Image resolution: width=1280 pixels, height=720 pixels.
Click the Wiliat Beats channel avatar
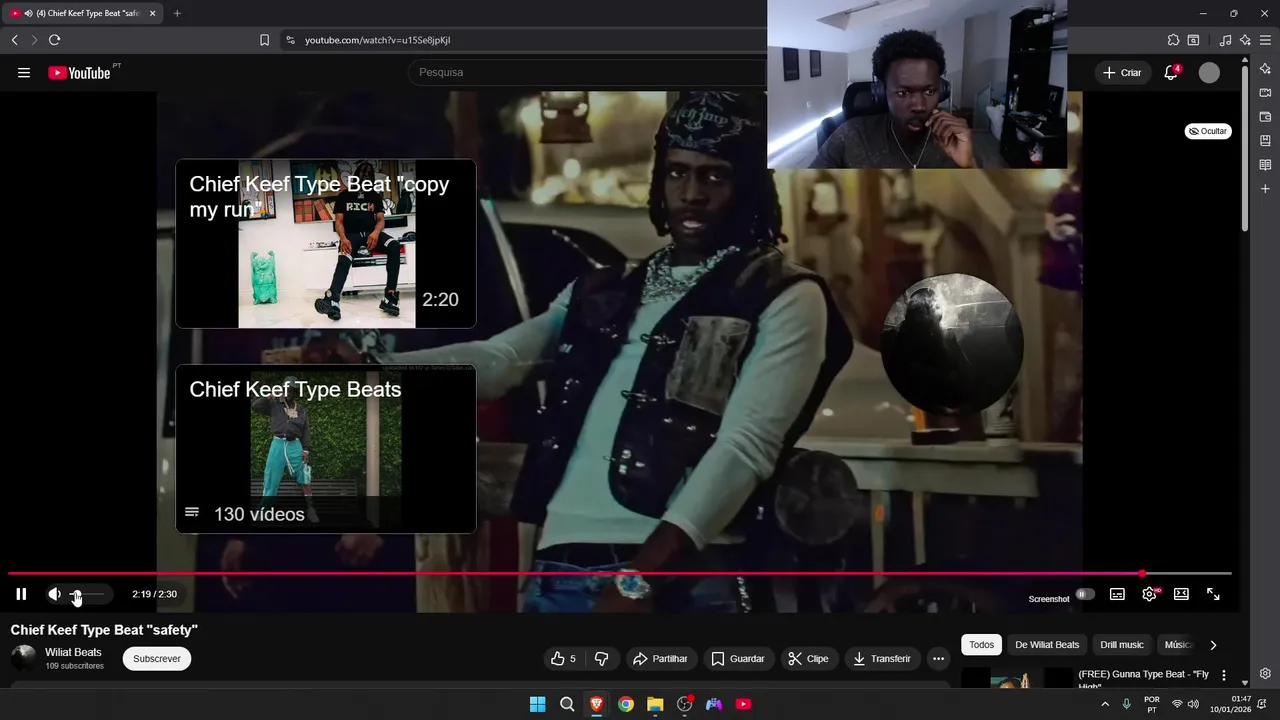point(24,658)
